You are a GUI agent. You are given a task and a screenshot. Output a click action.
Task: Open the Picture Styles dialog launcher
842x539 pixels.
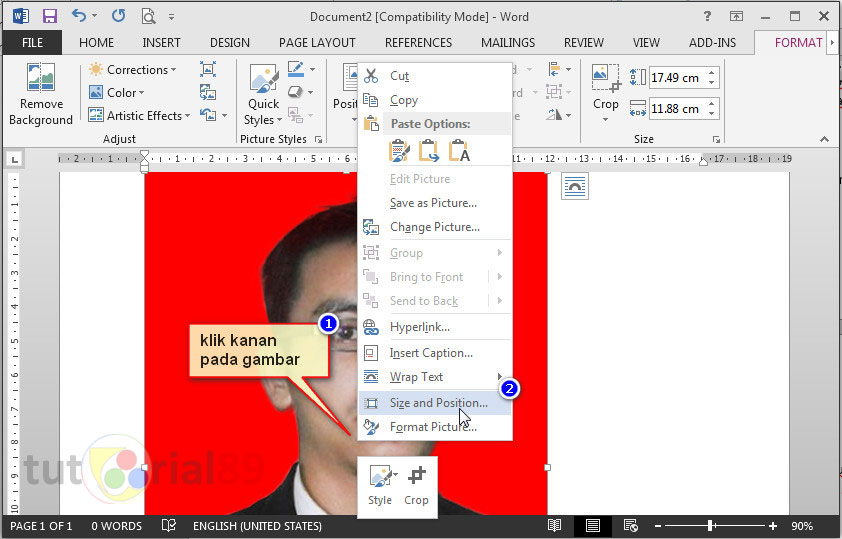(318, 140)
